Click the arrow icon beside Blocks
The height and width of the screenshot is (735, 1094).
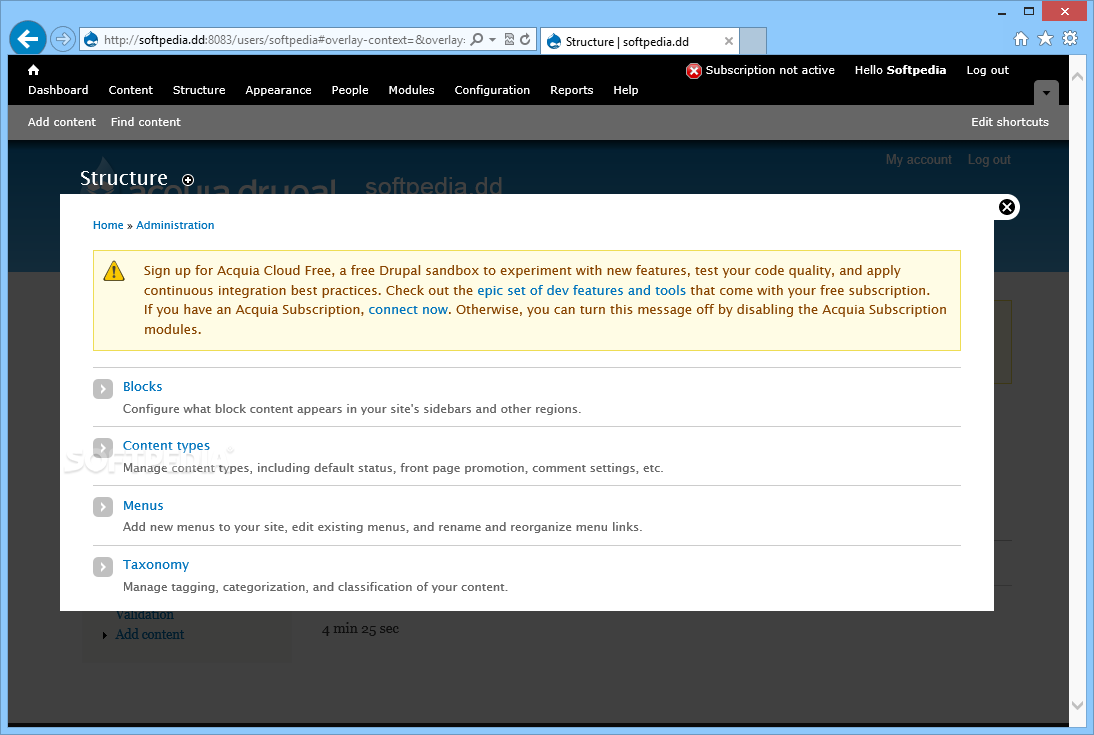coord(103,389)
